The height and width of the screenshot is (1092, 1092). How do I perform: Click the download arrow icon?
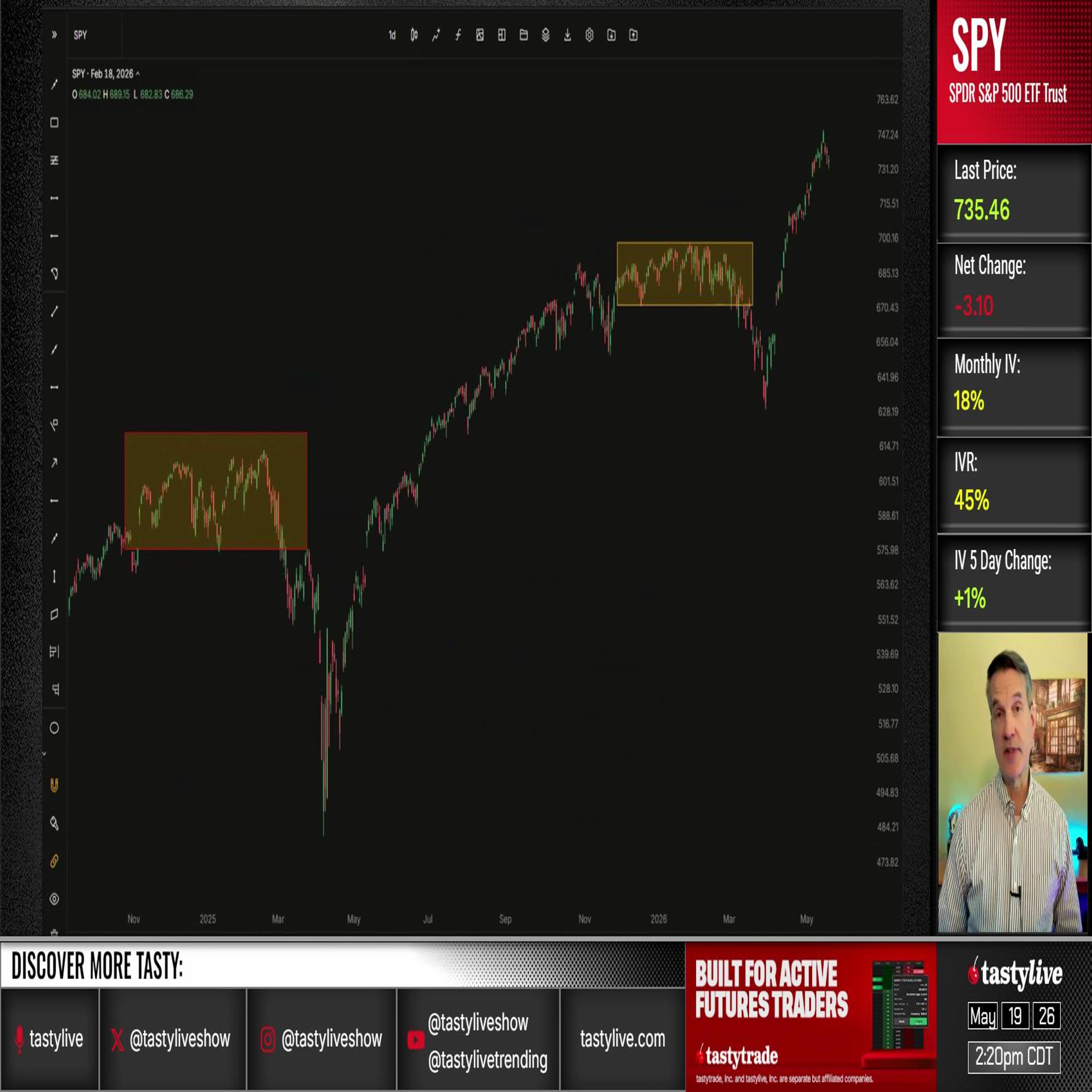tap(567, 35)
